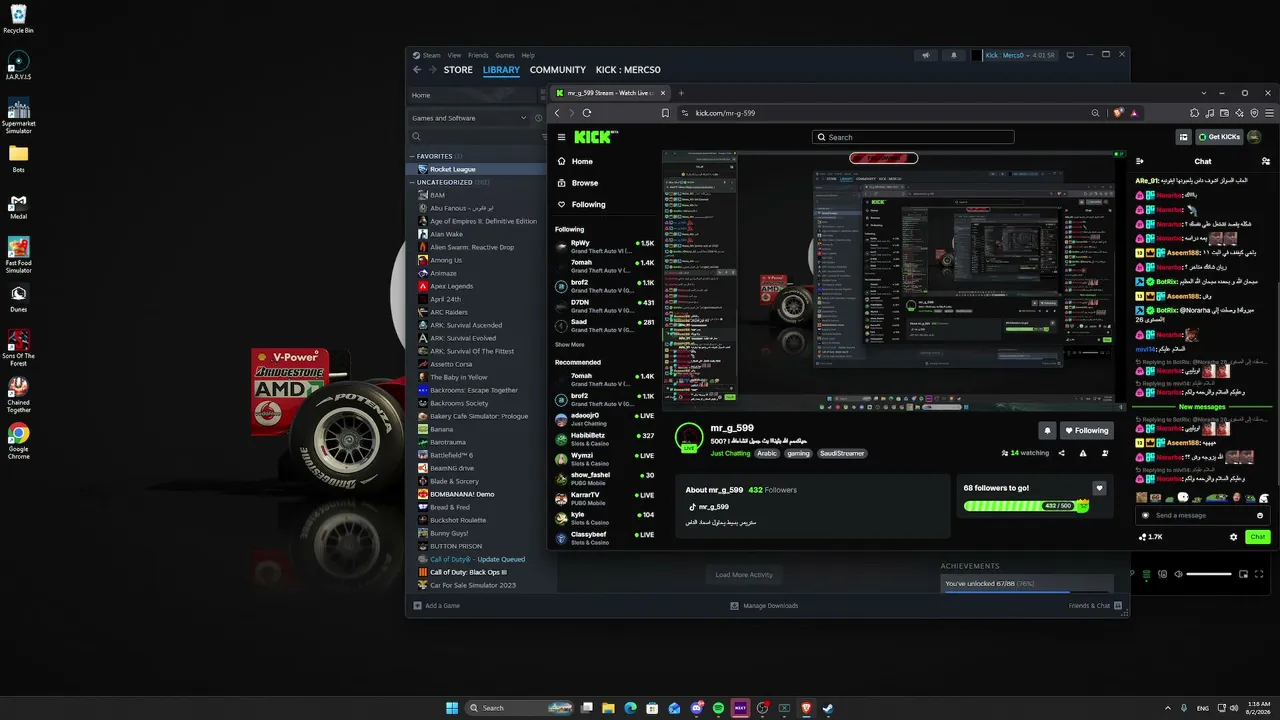
Task: Open the J.A.R.V.I.S desktop shortcut
Action: click(18, 65)
